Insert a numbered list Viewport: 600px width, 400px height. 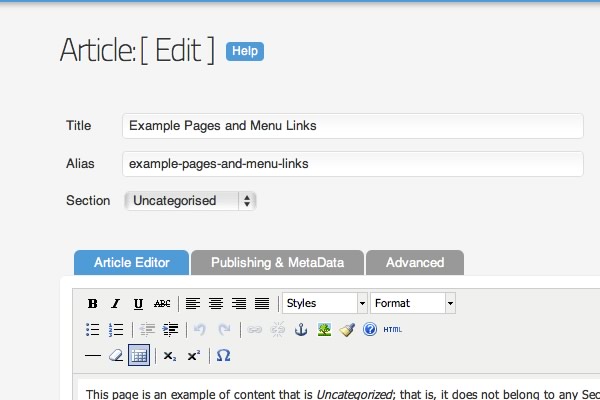point(115,329)
